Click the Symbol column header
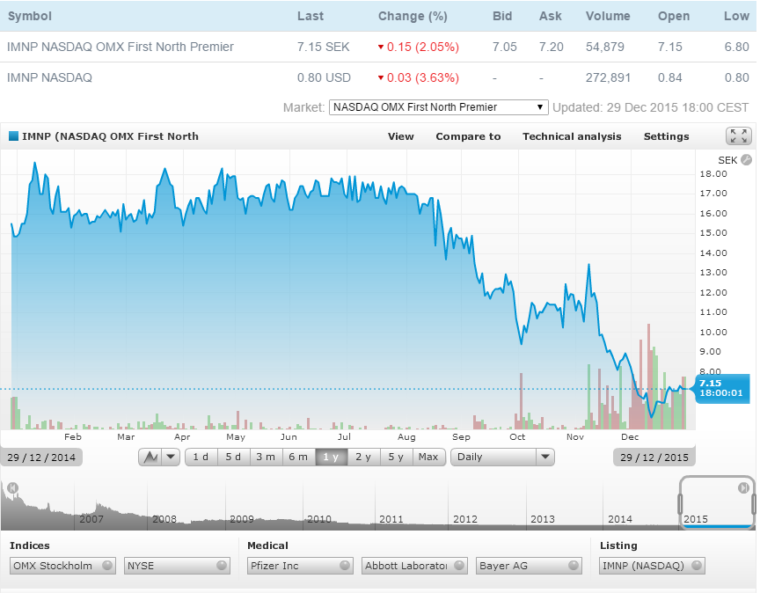Viewport: 760px width, 593px height. click(30, 16)
